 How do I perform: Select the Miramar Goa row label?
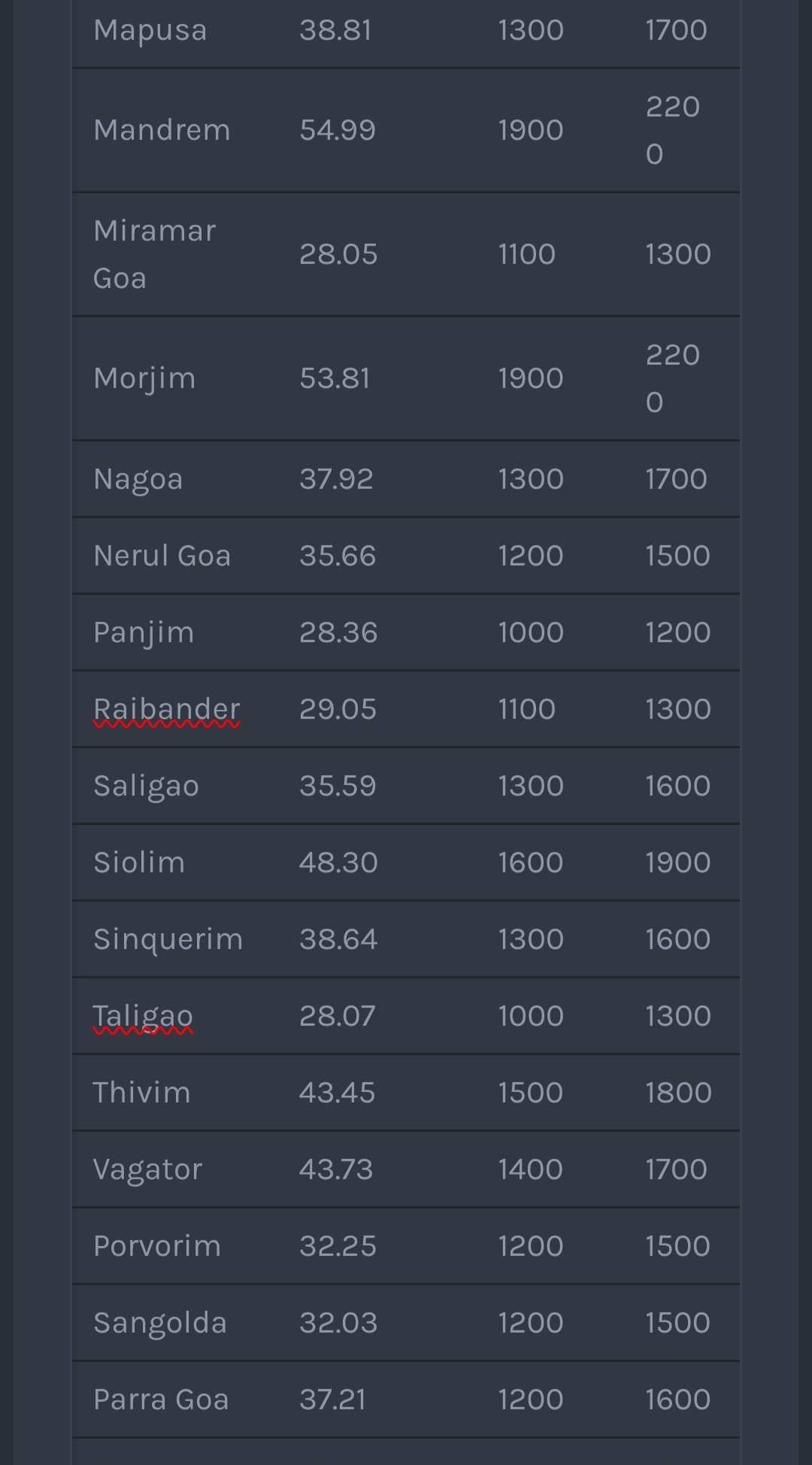click(154, 254)
